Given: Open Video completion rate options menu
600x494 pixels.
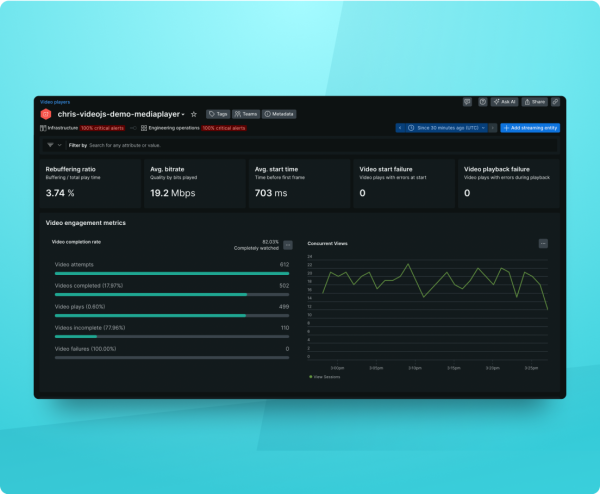Looking at the screenshot, I should 288,244.
